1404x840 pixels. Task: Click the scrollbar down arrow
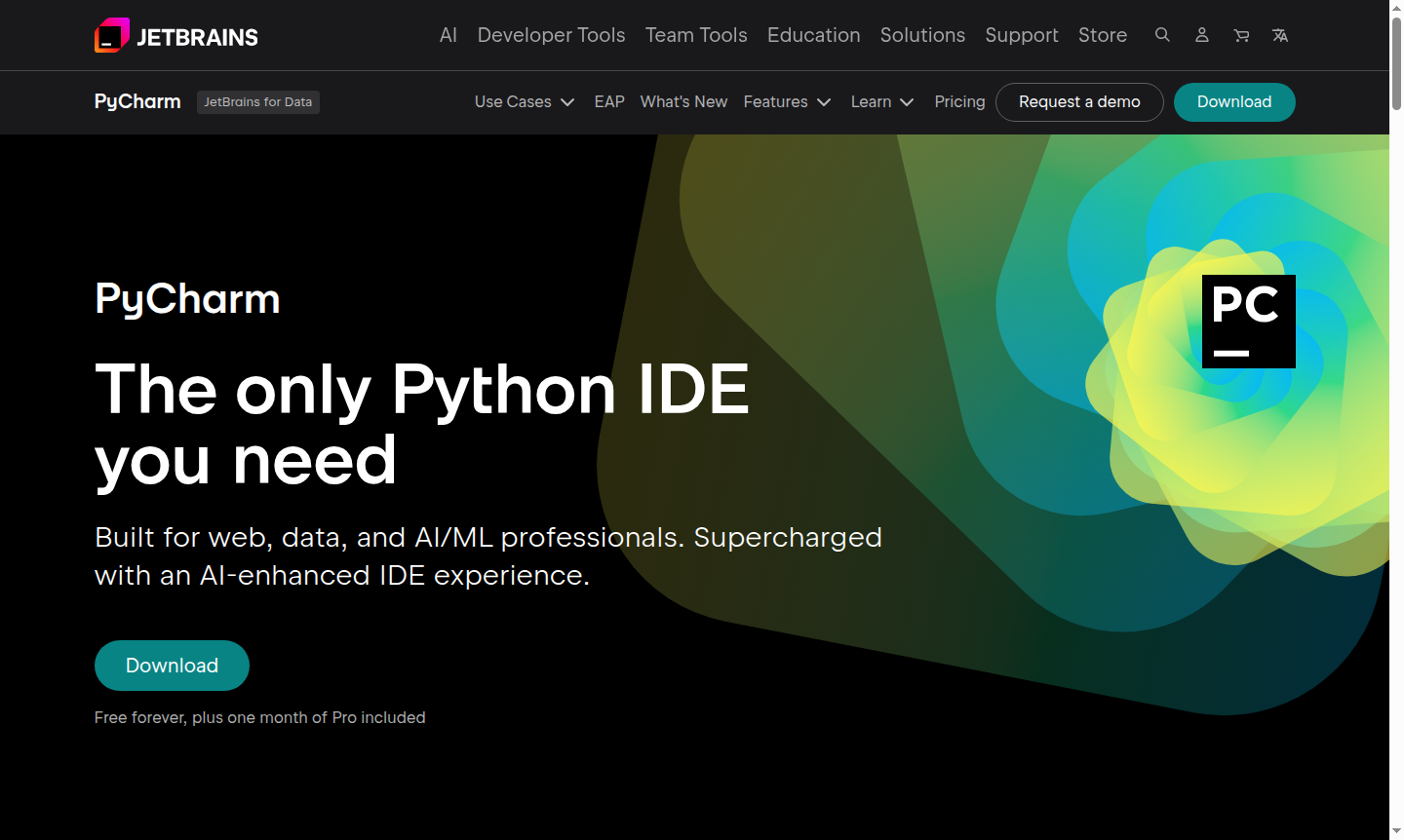point(1396,832)
